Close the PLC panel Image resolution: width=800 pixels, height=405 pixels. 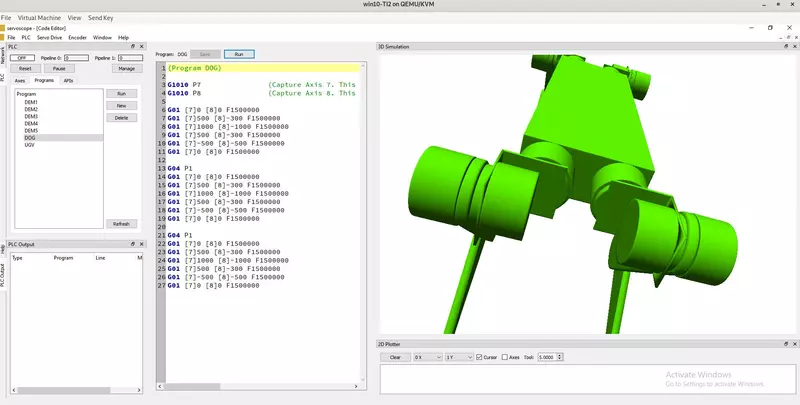pos(141,47)
